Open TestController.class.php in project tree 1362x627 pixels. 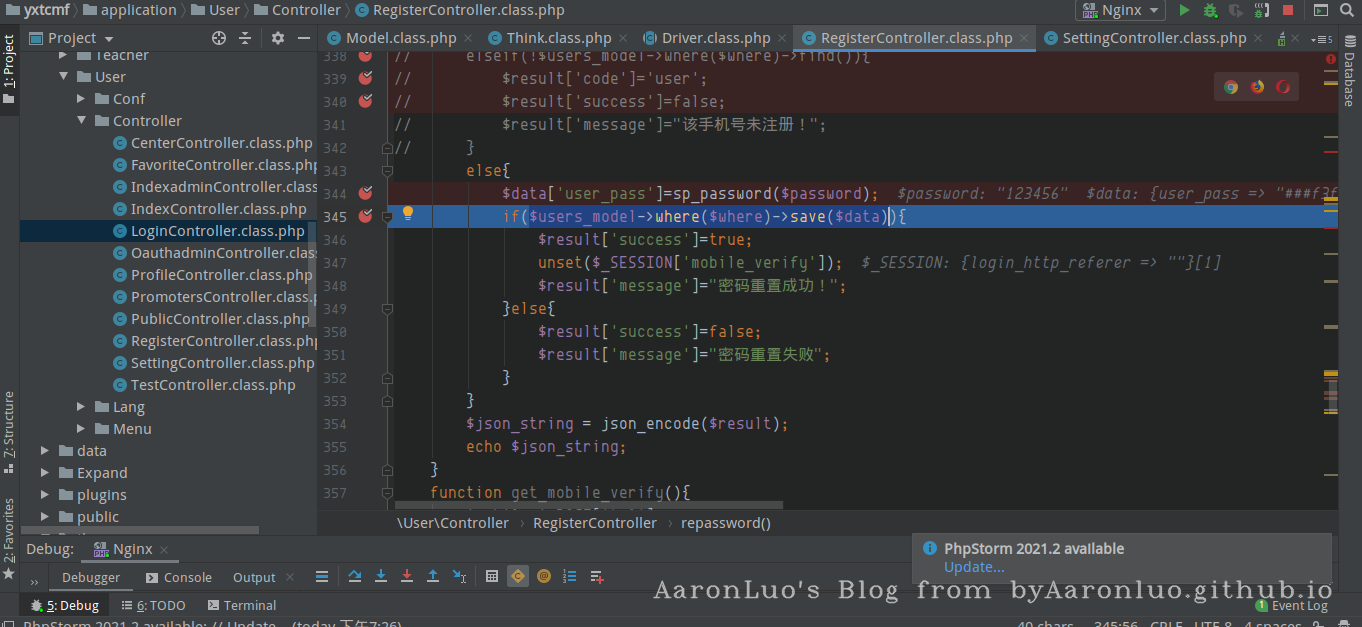tap(213, 385)
